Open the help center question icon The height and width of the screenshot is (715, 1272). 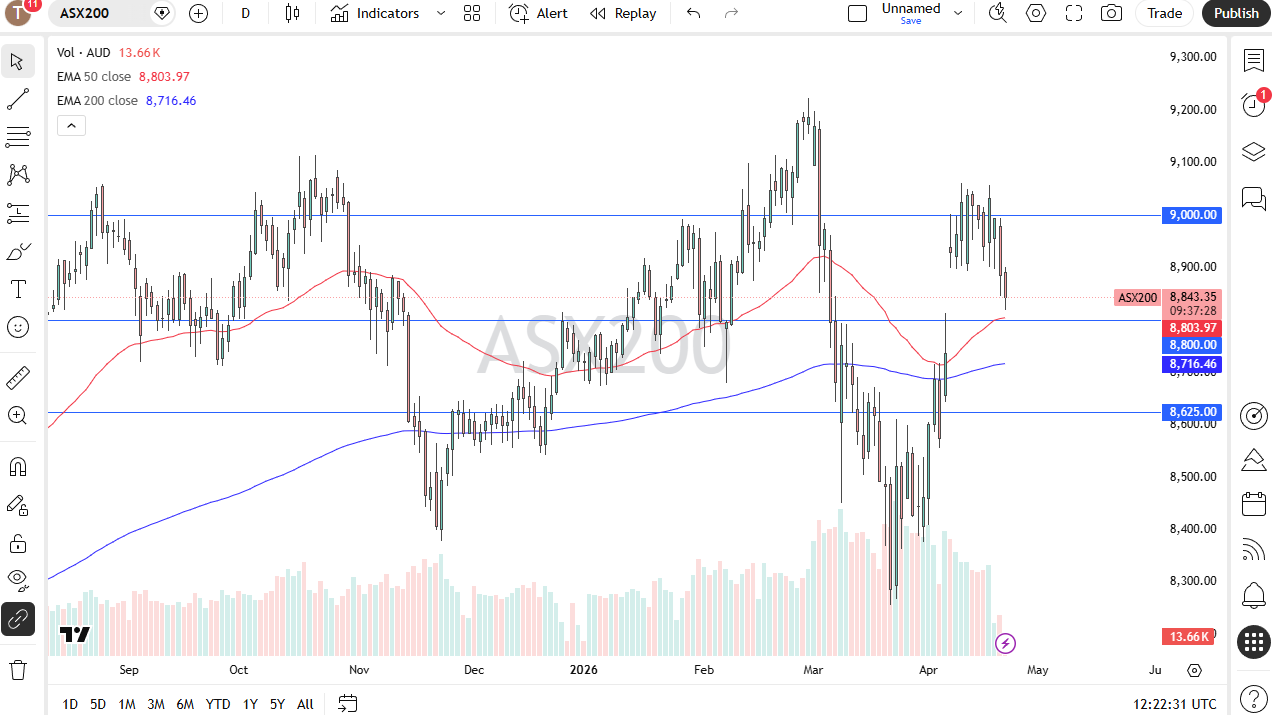coord(1254,697)
